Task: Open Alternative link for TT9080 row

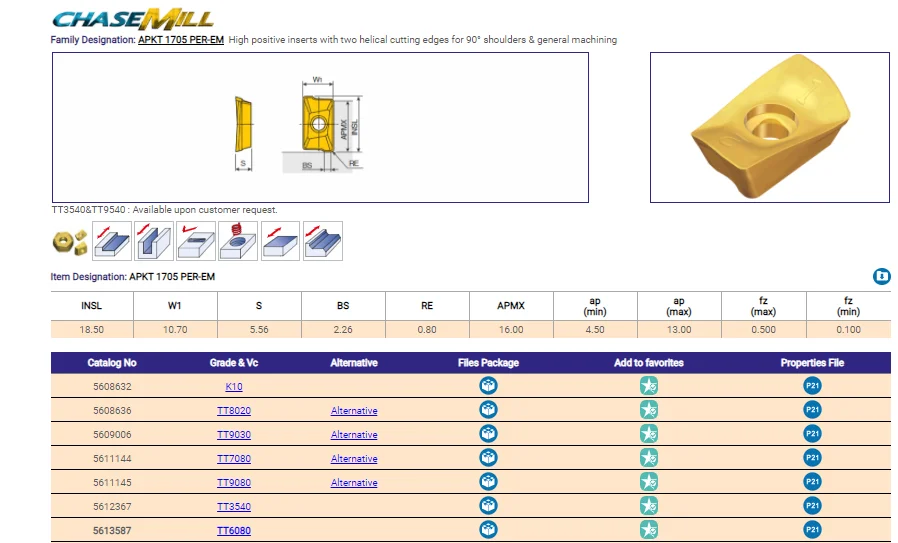Action: (x=354, y=483)
